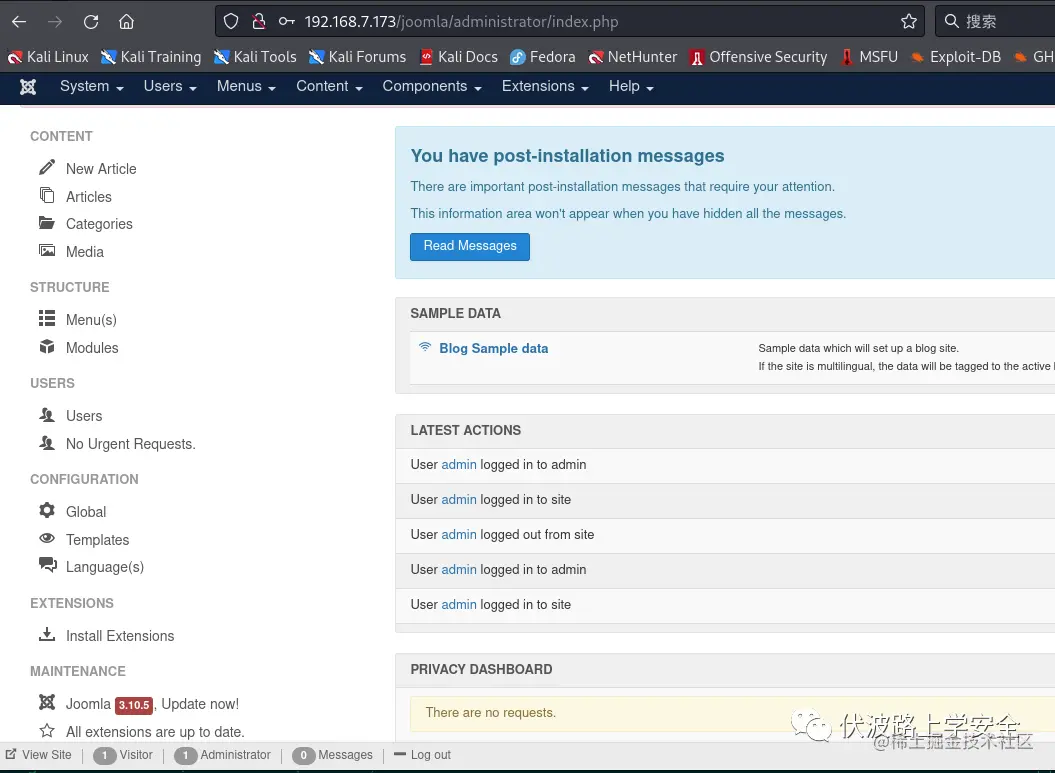Click the browser back arrow
The image size is (1055, 773).
[x=19, y=22]
